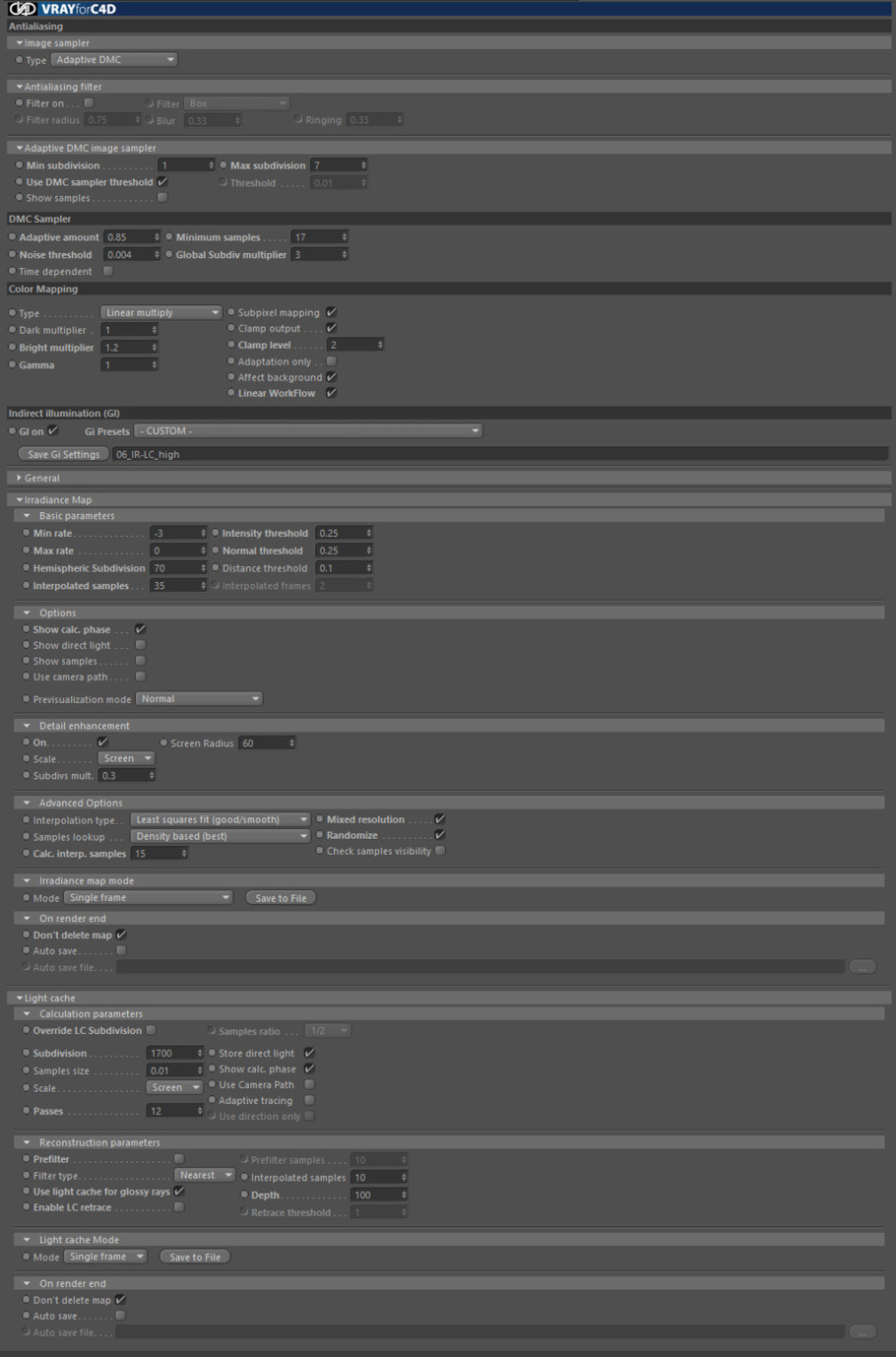
Task: Toggle GI on checkbox
Action: [53, 430]
